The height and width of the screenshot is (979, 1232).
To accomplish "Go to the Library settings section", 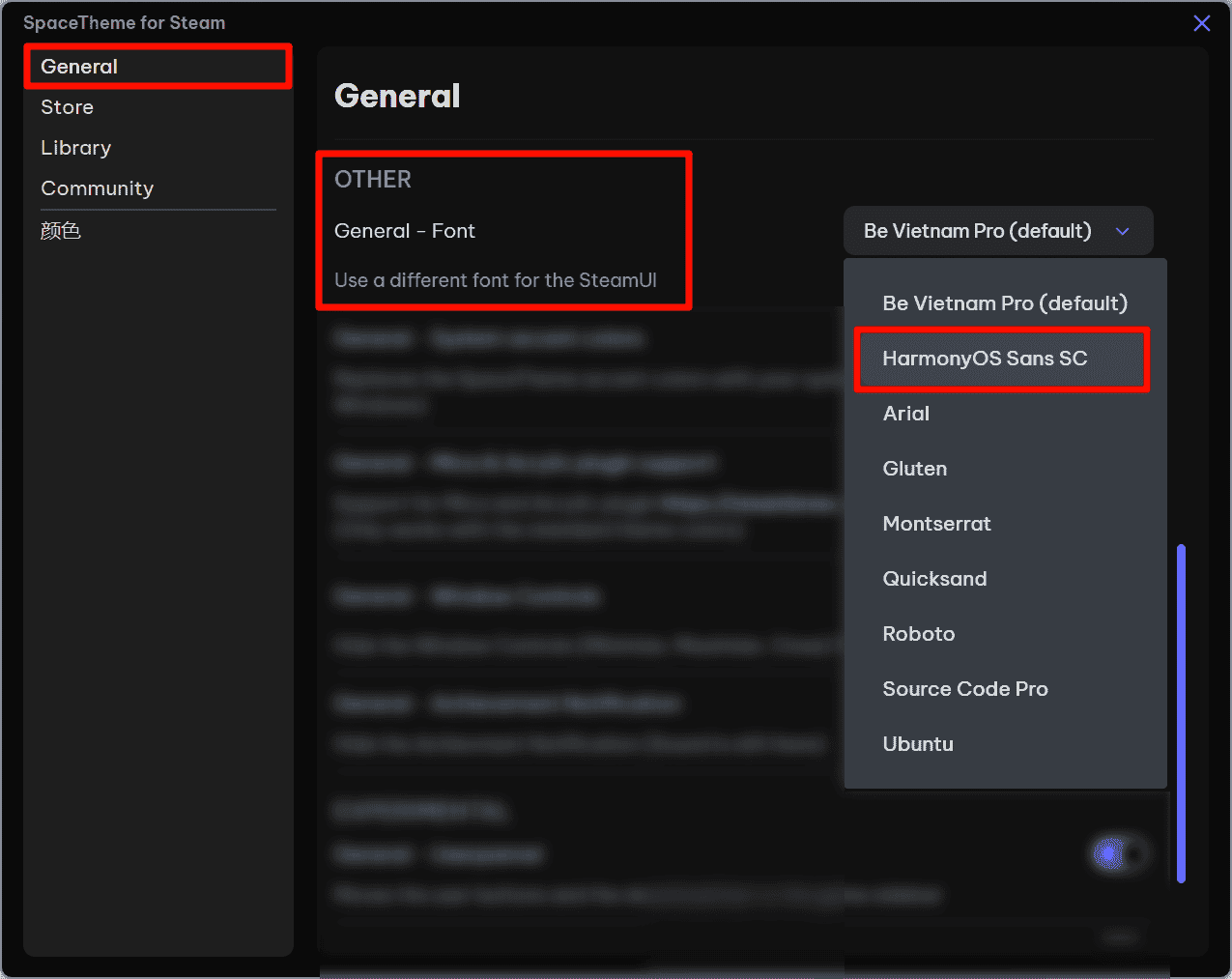I will click(x=76, y=148).
